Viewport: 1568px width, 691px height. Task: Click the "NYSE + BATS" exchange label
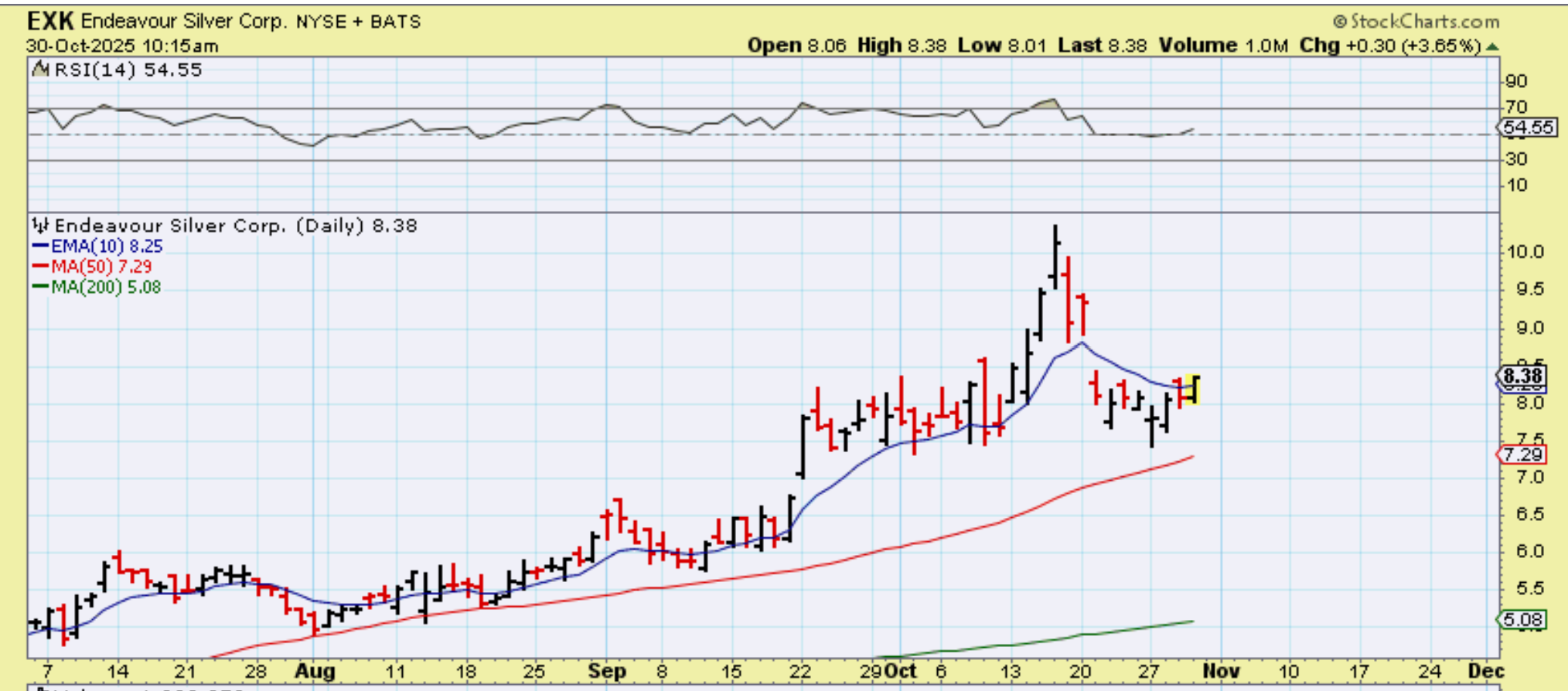[x=359, y=22]
